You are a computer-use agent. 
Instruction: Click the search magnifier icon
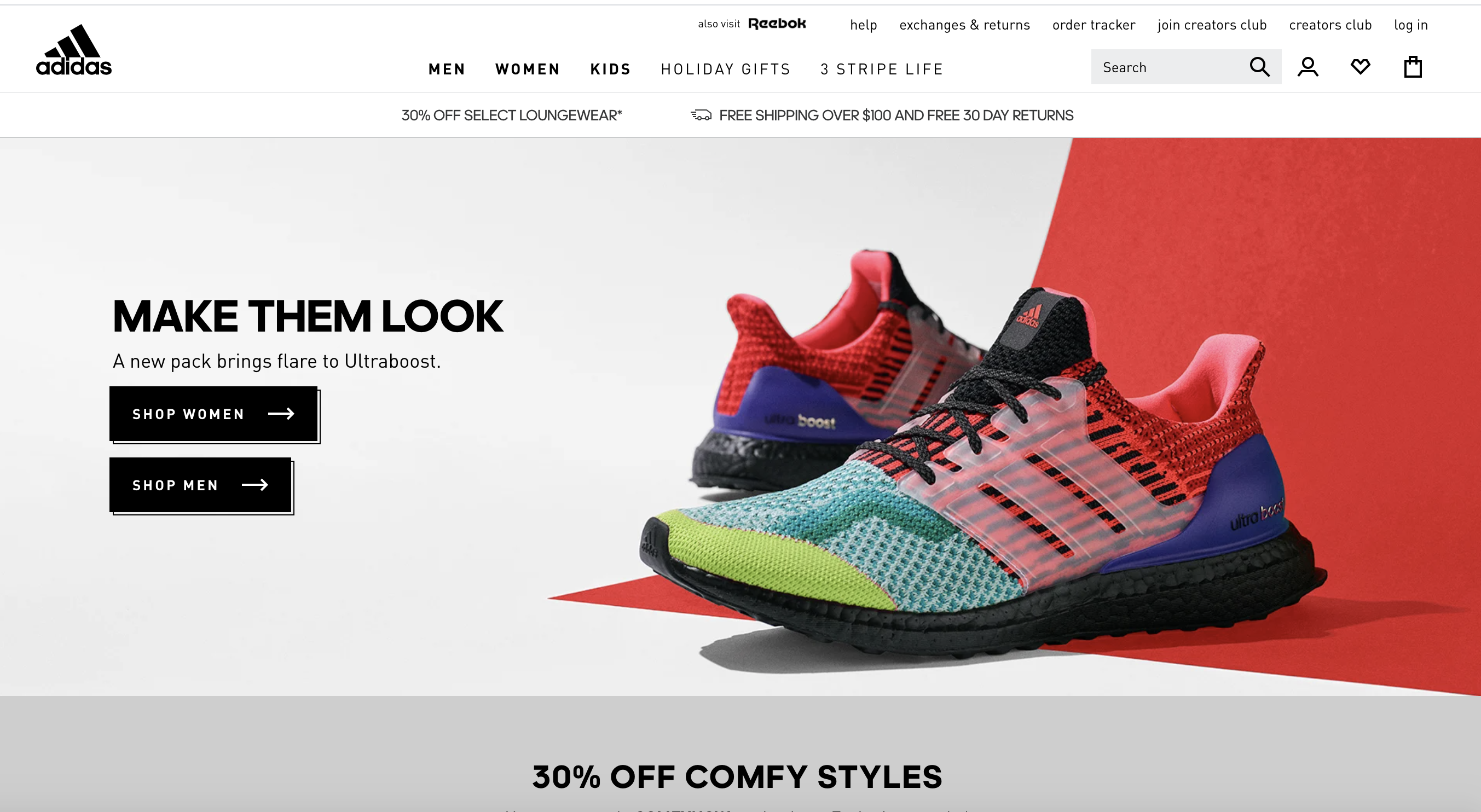[1259, 67]
